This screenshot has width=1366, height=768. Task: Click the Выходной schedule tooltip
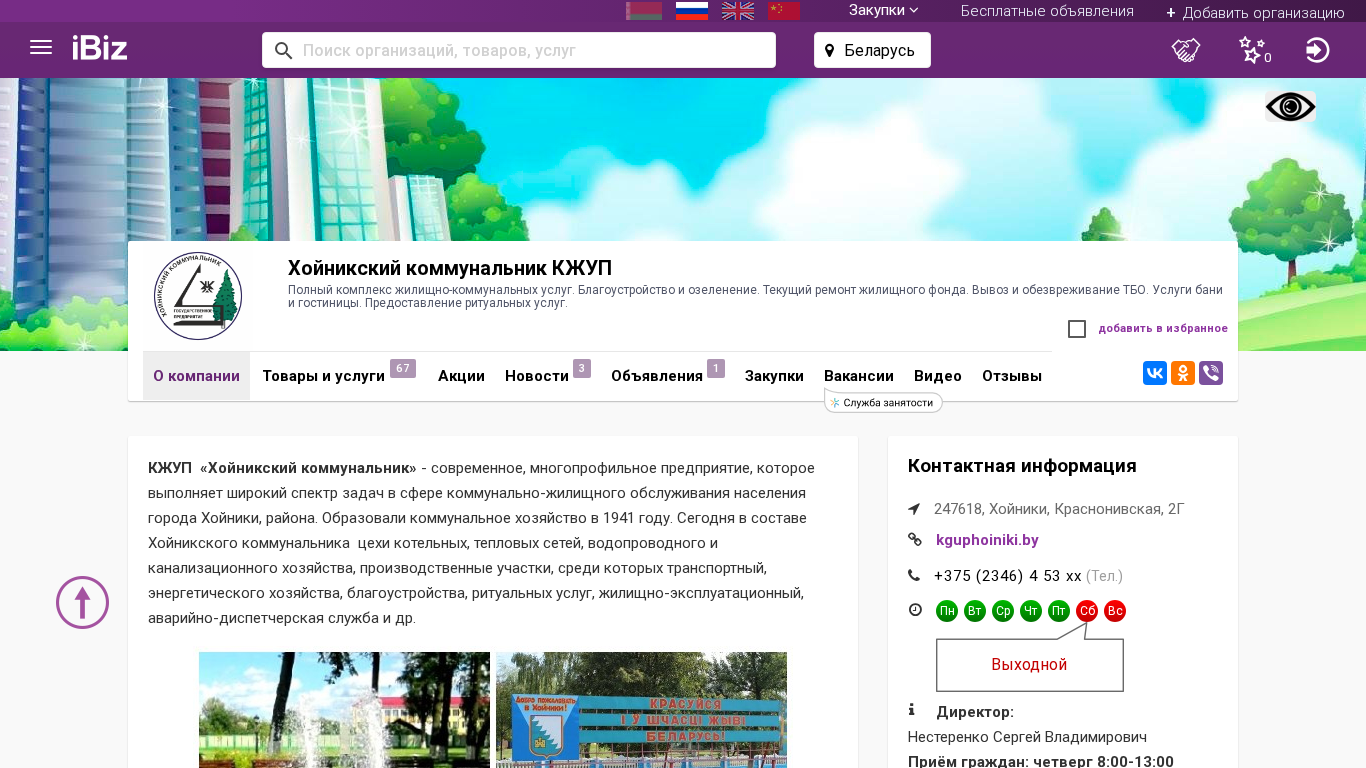1029,665
